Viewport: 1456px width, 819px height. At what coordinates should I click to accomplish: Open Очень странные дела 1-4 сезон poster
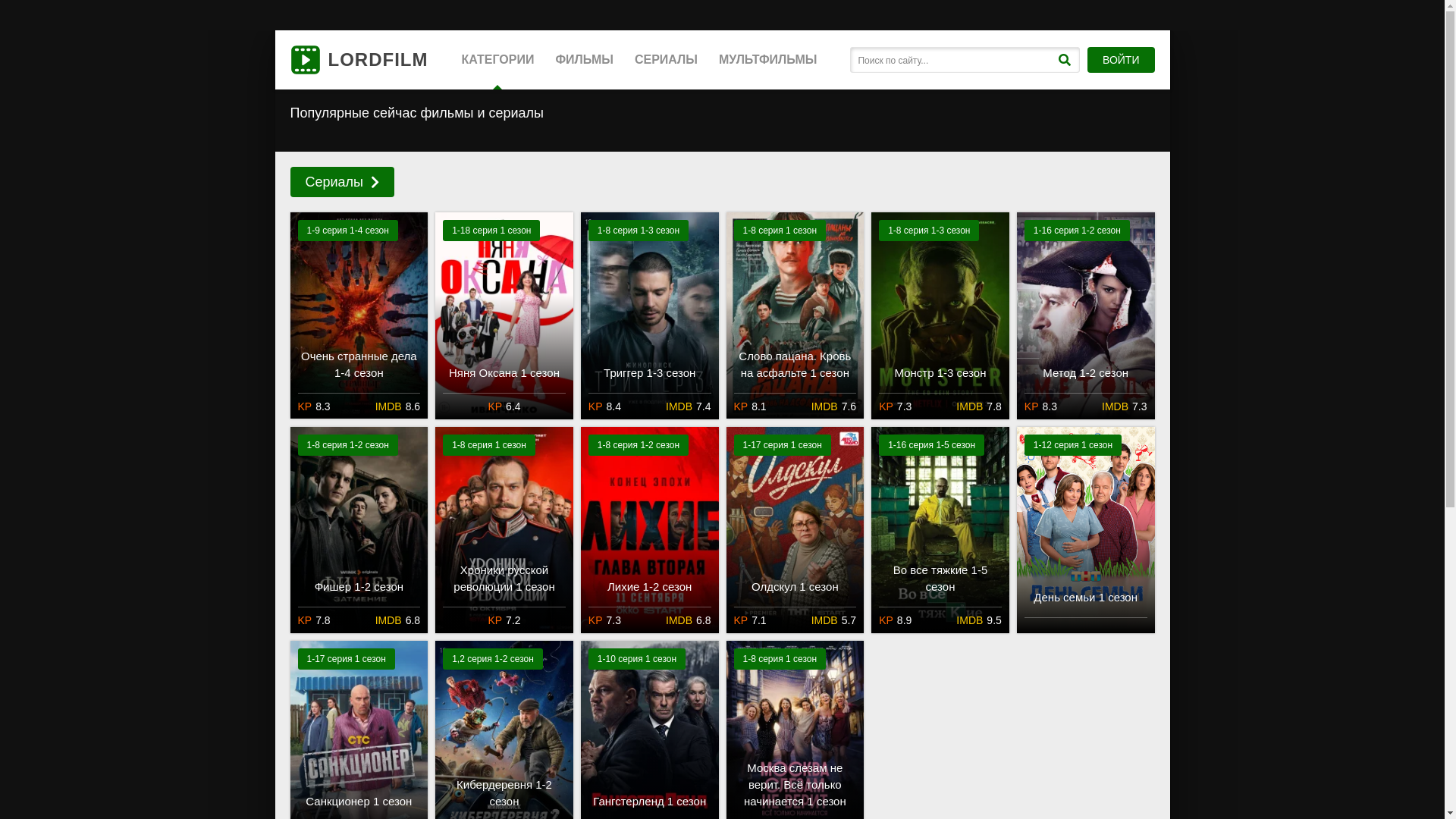(x=359, y=315)
